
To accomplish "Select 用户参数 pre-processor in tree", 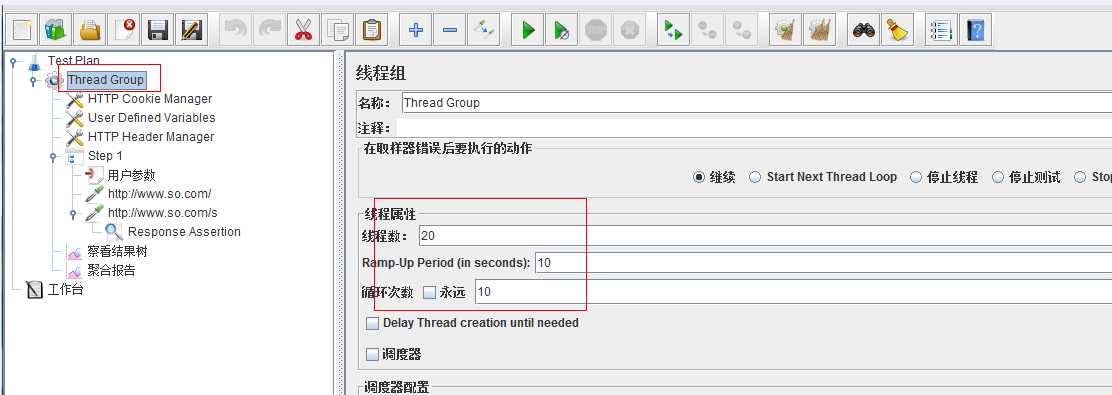I will click(131, 175).
